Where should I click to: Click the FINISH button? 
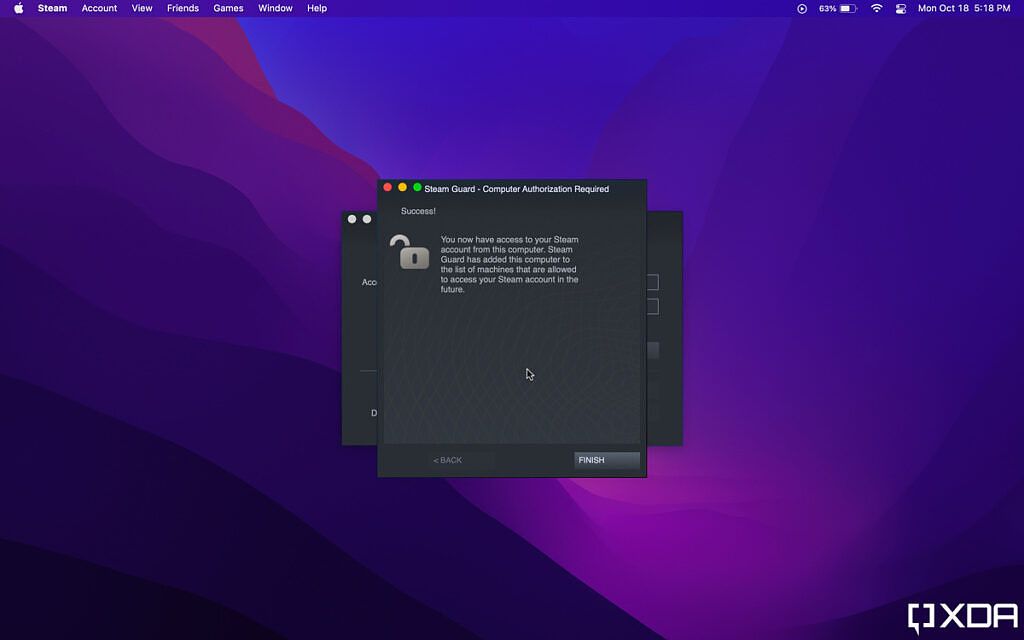(x=606, y=460)
